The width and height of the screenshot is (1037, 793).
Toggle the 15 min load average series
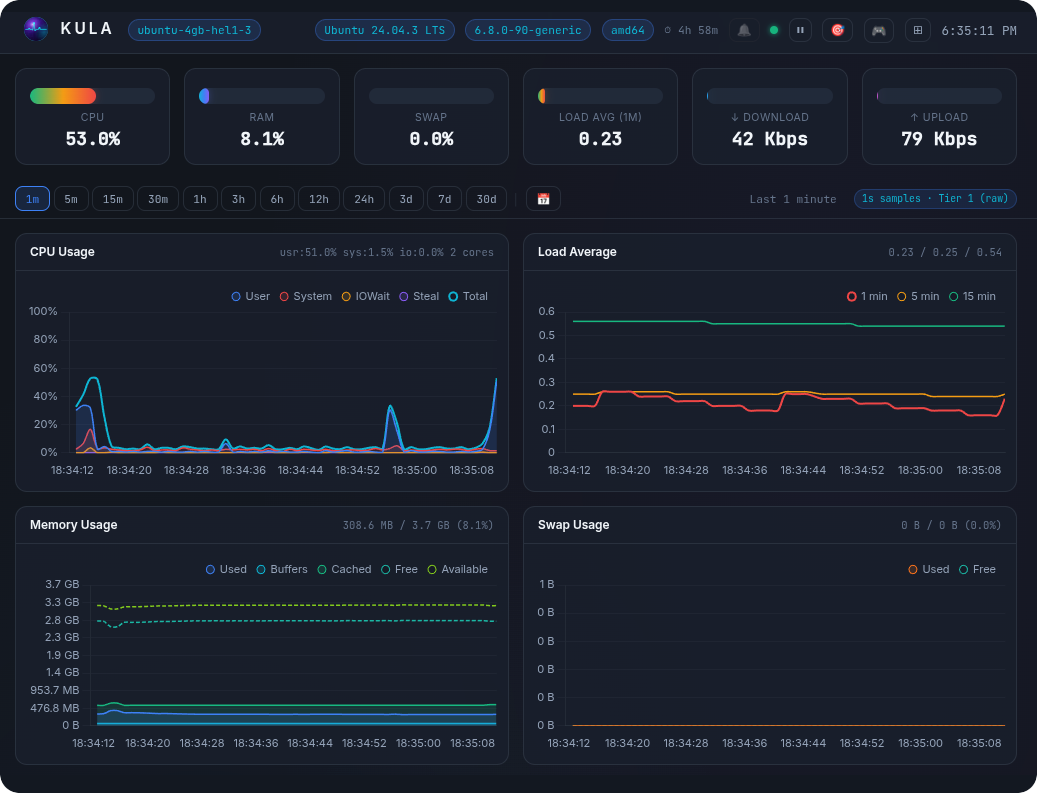[972, 296]
